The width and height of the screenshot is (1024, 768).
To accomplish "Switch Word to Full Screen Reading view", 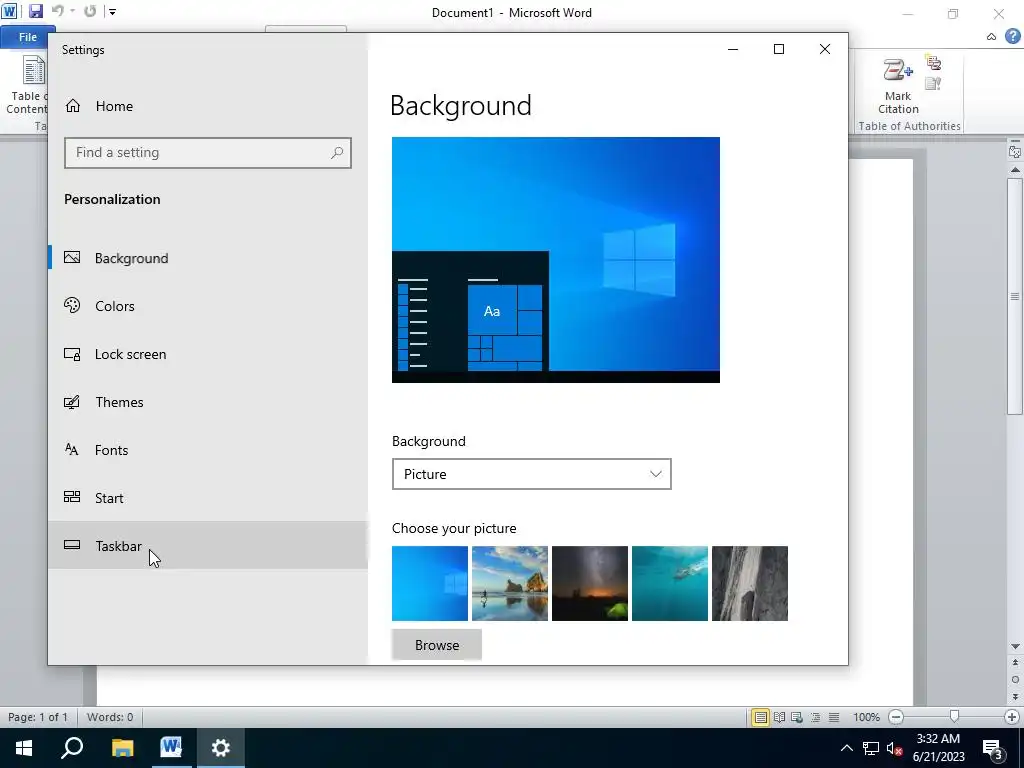I will pos(779,717).
